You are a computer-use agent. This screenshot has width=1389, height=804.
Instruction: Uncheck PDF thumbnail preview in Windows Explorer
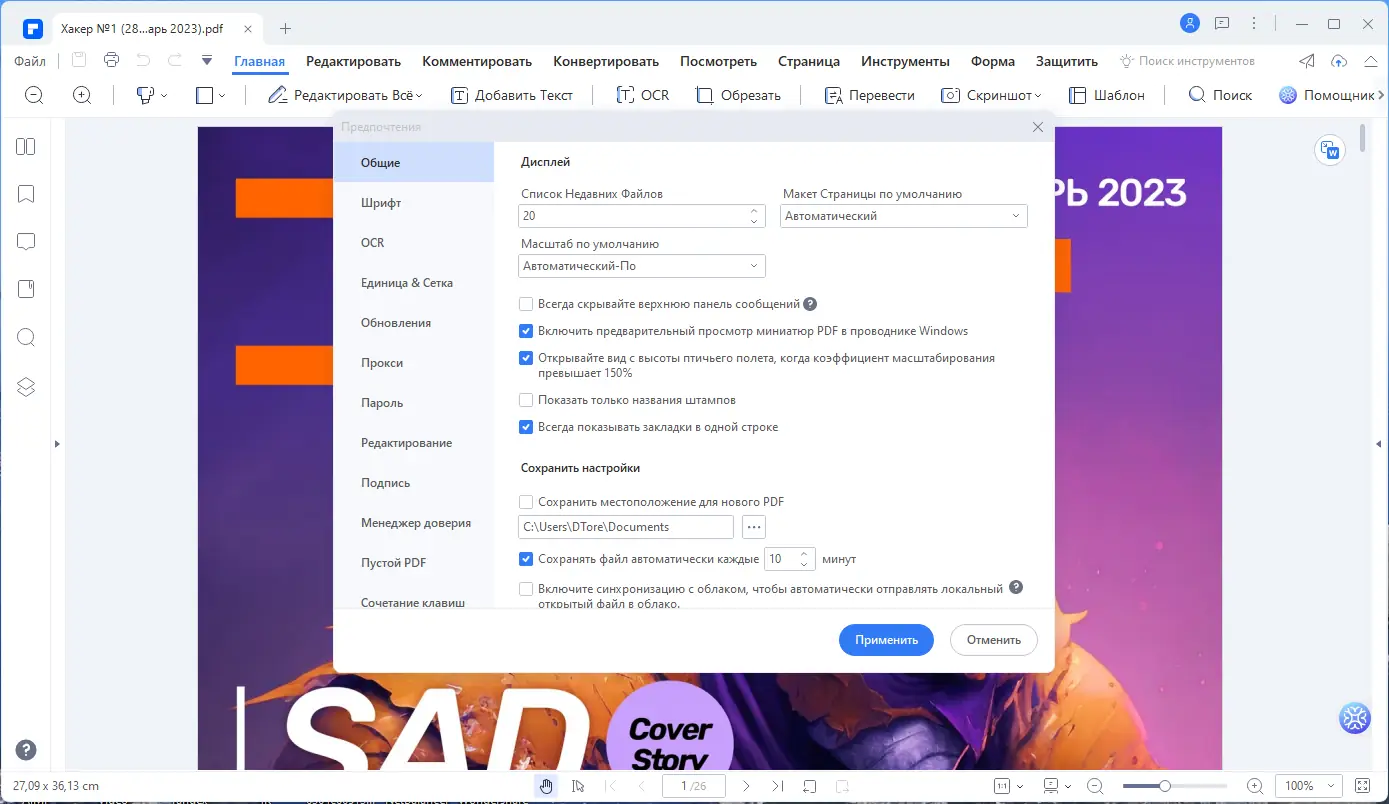click(526, 331)
